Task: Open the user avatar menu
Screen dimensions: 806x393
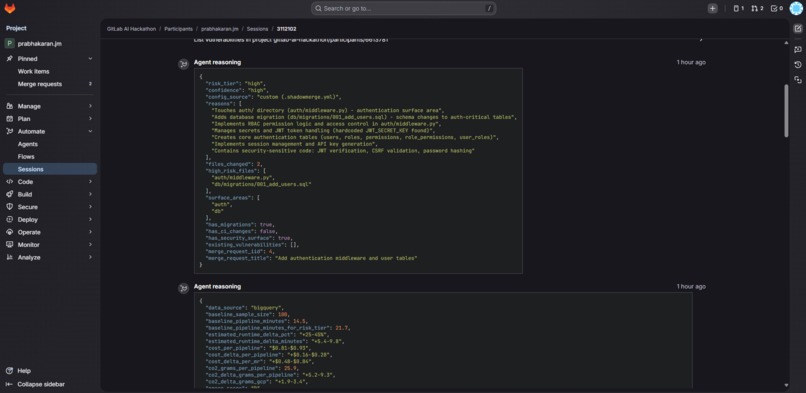Action: click(x=796, y=8)
